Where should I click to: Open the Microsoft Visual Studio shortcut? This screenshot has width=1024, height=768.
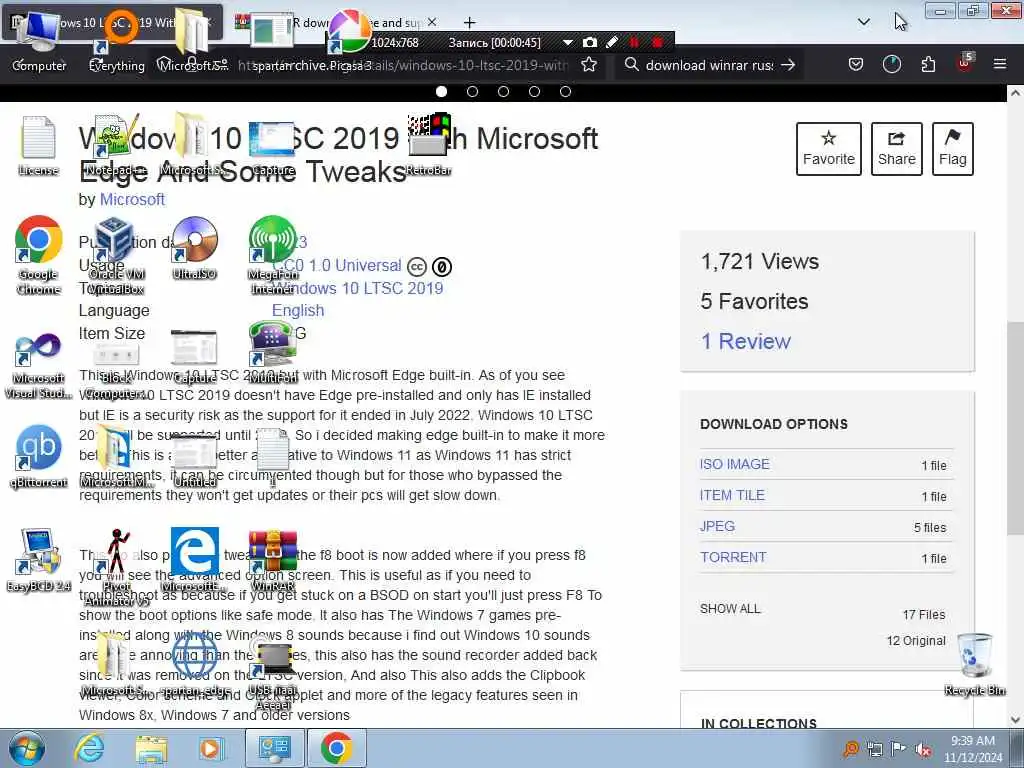38,366
